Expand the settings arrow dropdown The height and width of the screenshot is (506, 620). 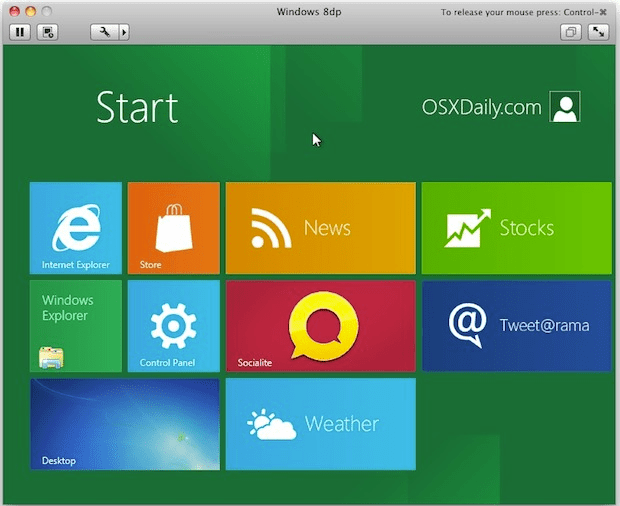pos(124,32)
